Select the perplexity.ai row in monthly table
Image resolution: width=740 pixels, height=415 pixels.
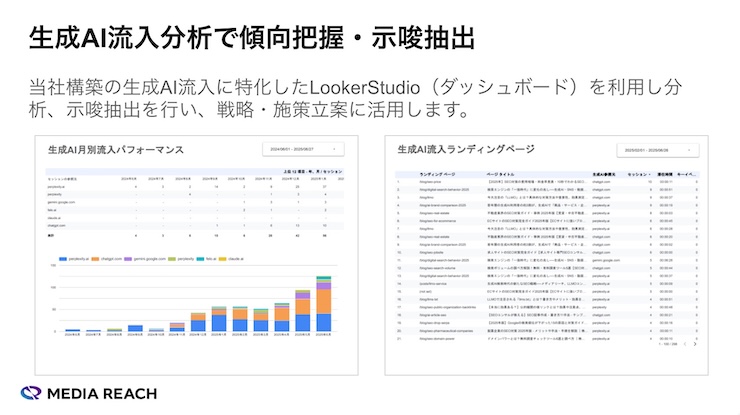195,186
